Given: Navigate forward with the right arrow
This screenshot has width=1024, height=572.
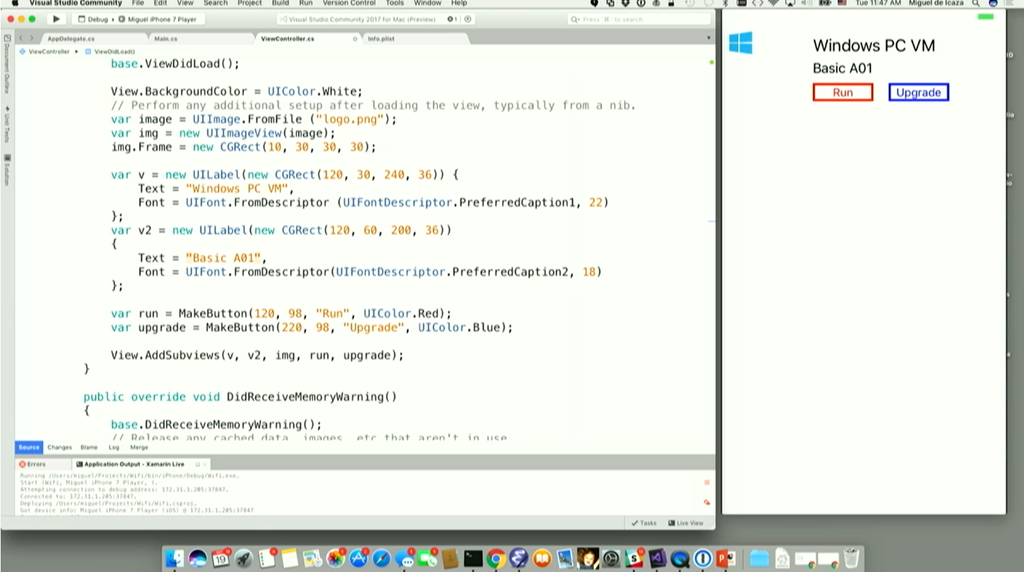Looking at the screenshot, I should (31, 39).
